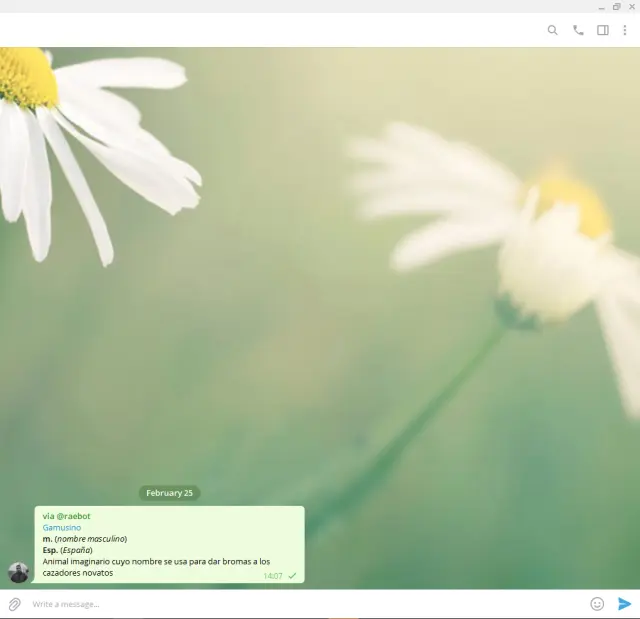Screen dimensions: 640x619
Task: Start a voice call
Action: point(578,30)
